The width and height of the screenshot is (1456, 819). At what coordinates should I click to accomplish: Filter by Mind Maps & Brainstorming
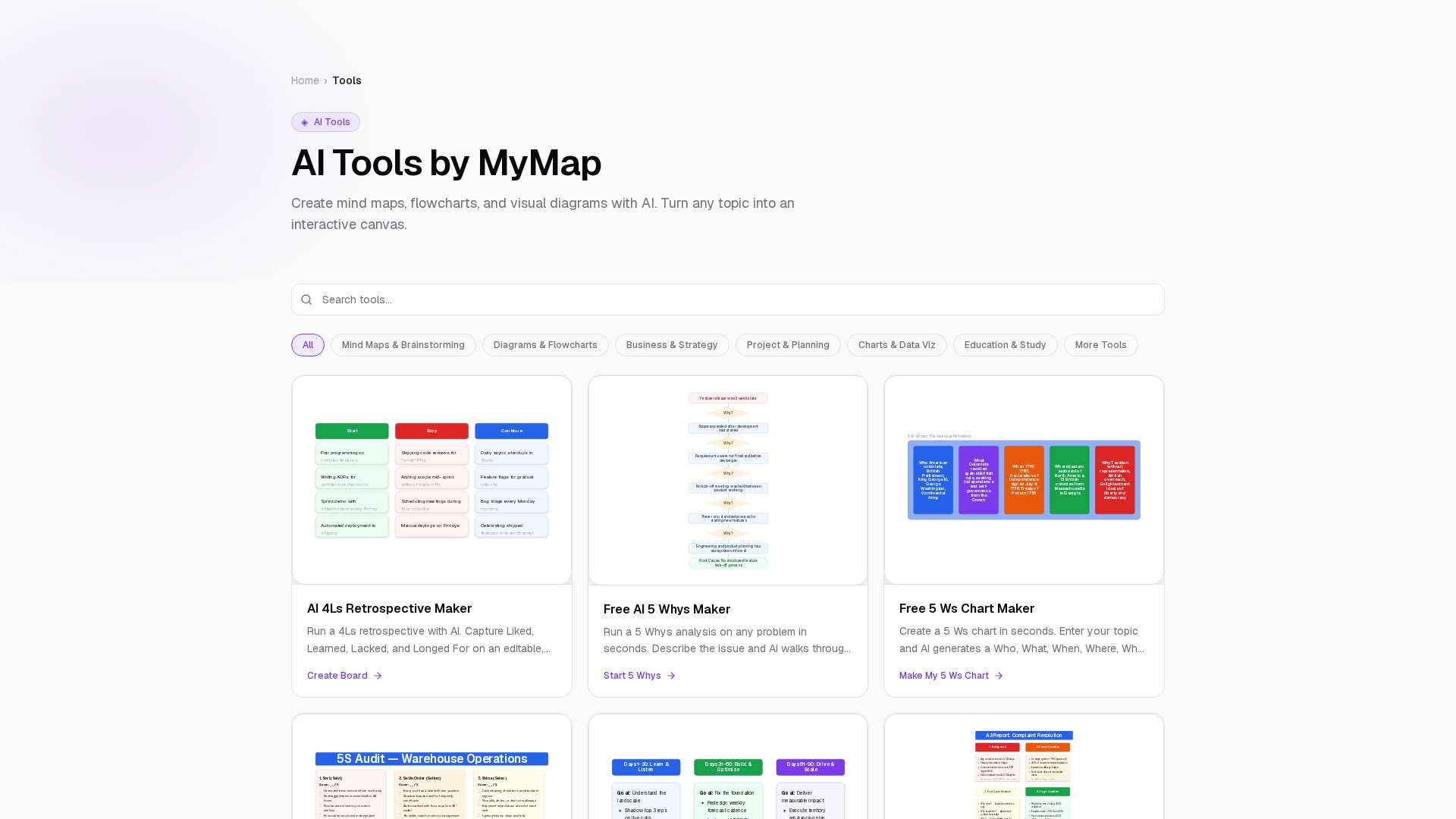click(403, 345)
